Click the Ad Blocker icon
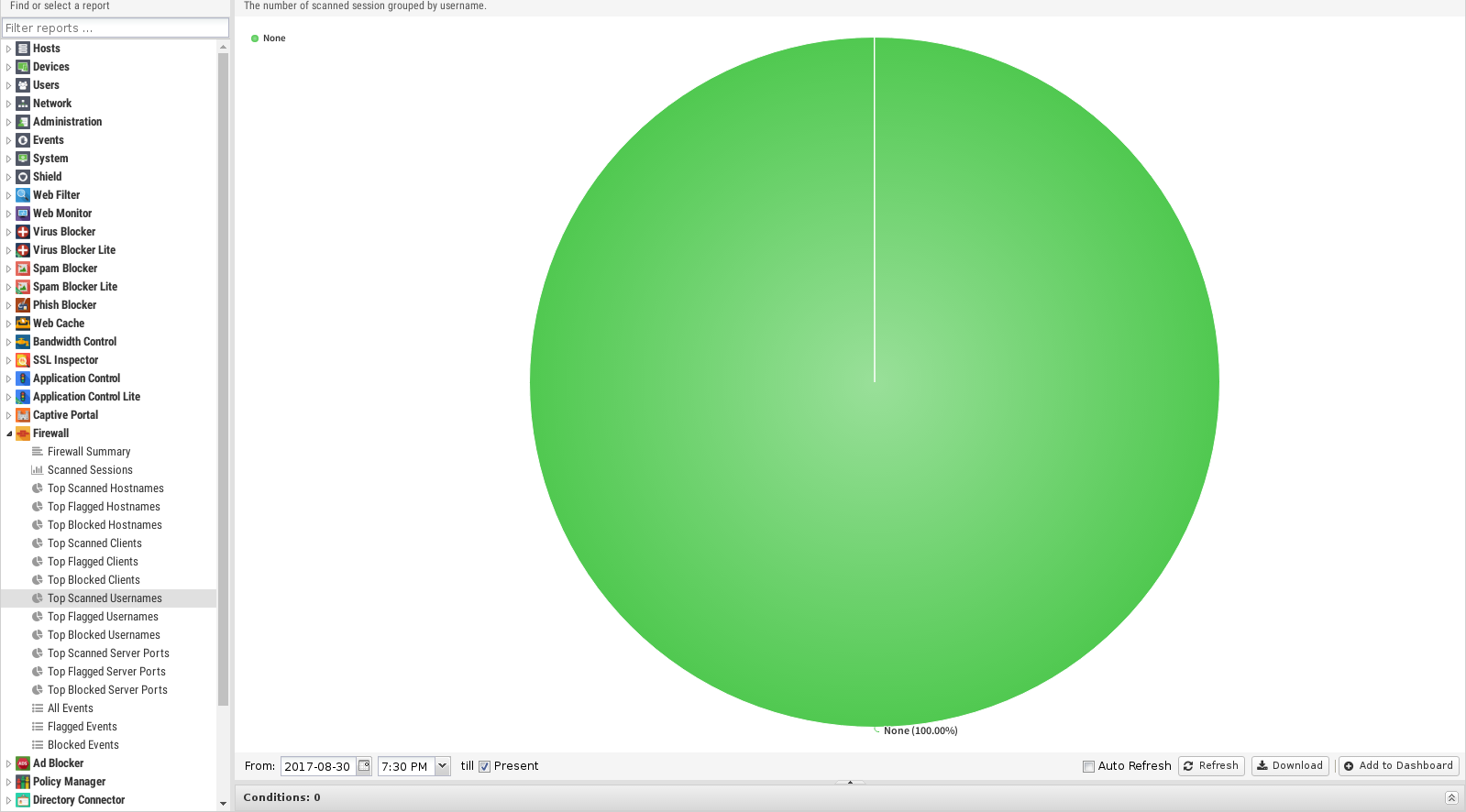 [x=23, y=763]
